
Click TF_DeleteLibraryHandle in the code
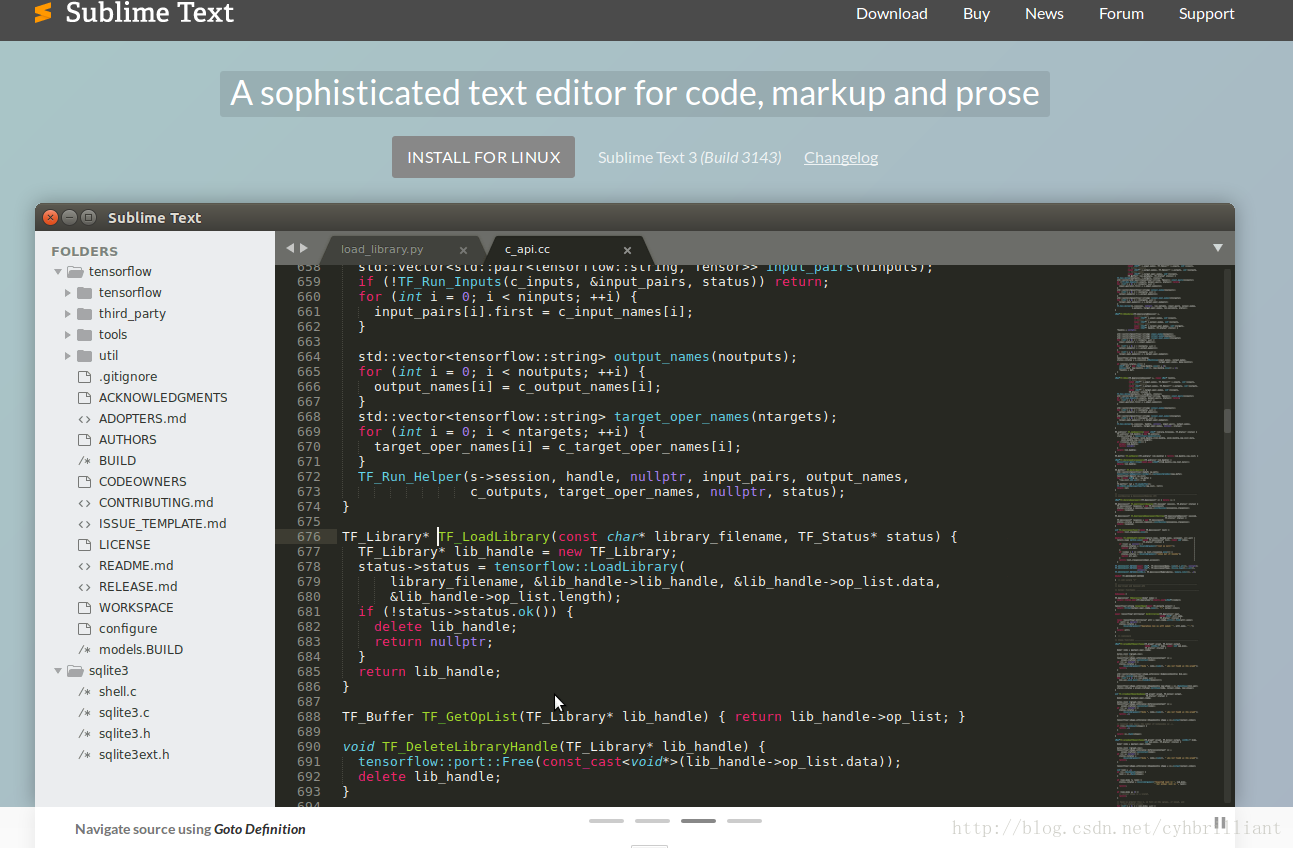[x=470, y=747]
